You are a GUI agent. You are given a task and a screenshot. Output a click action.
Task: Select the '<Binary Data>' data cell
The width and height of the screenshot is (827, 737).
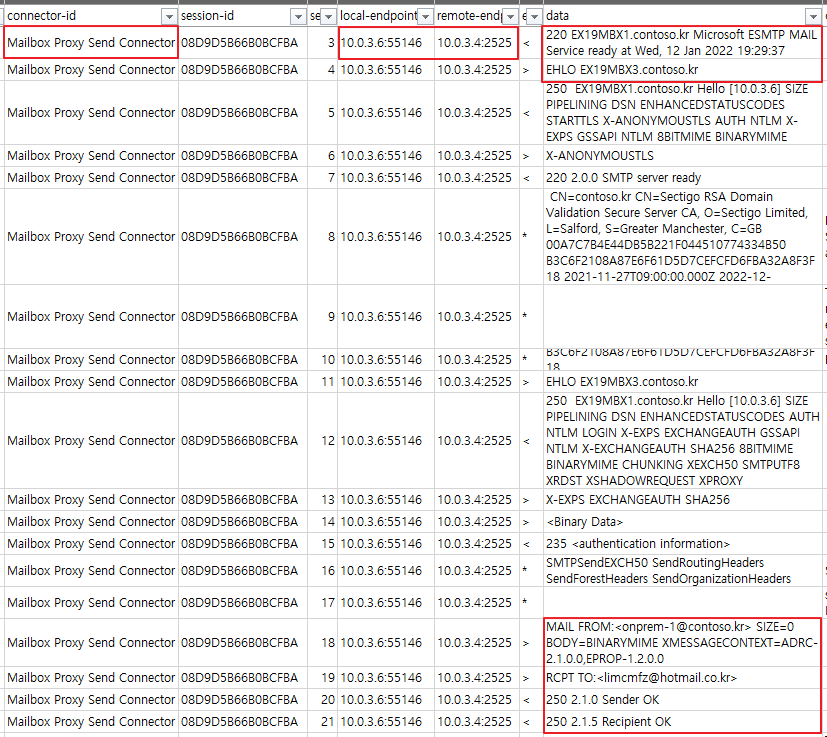click(x=682, y=522)
